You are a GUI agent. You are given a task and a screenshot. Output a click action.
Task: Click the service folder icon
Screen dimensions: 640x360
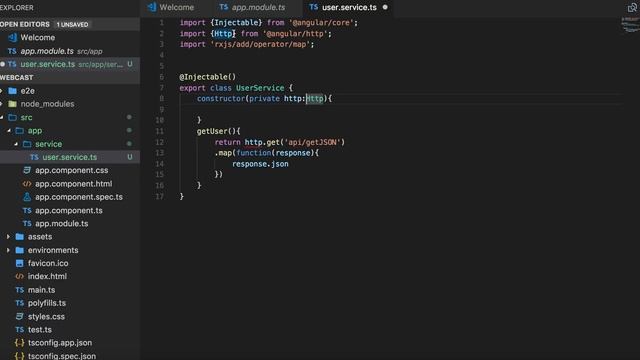click(27, 144)
